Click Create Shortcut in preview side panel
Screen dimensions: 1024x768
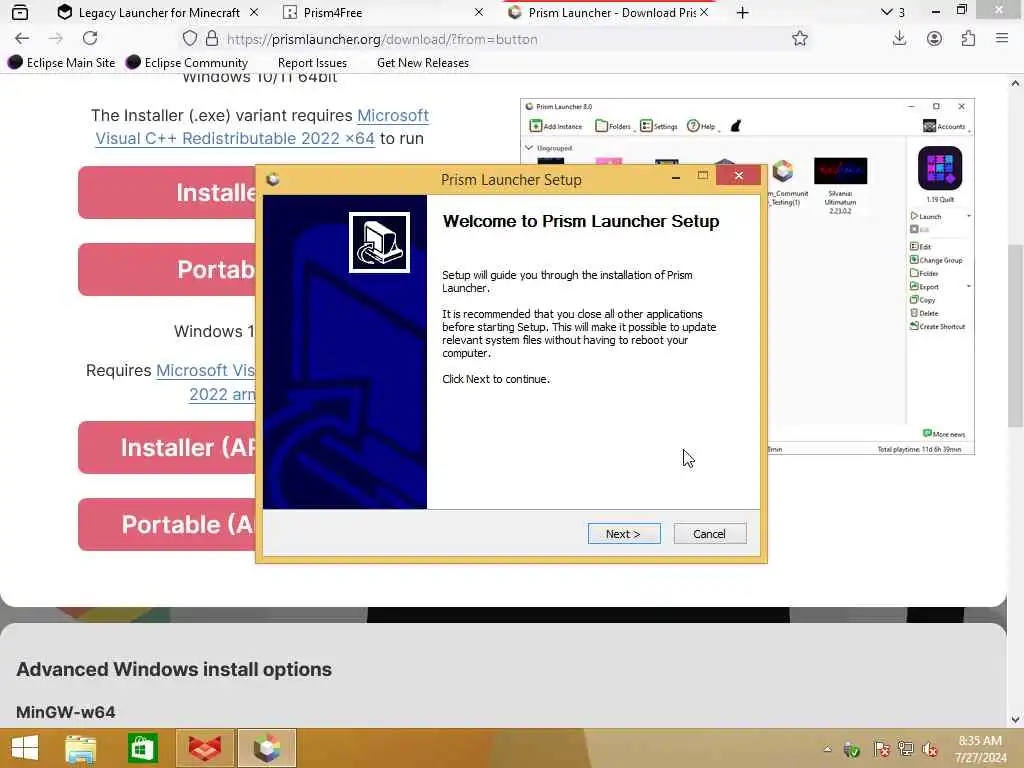point(937,327)
